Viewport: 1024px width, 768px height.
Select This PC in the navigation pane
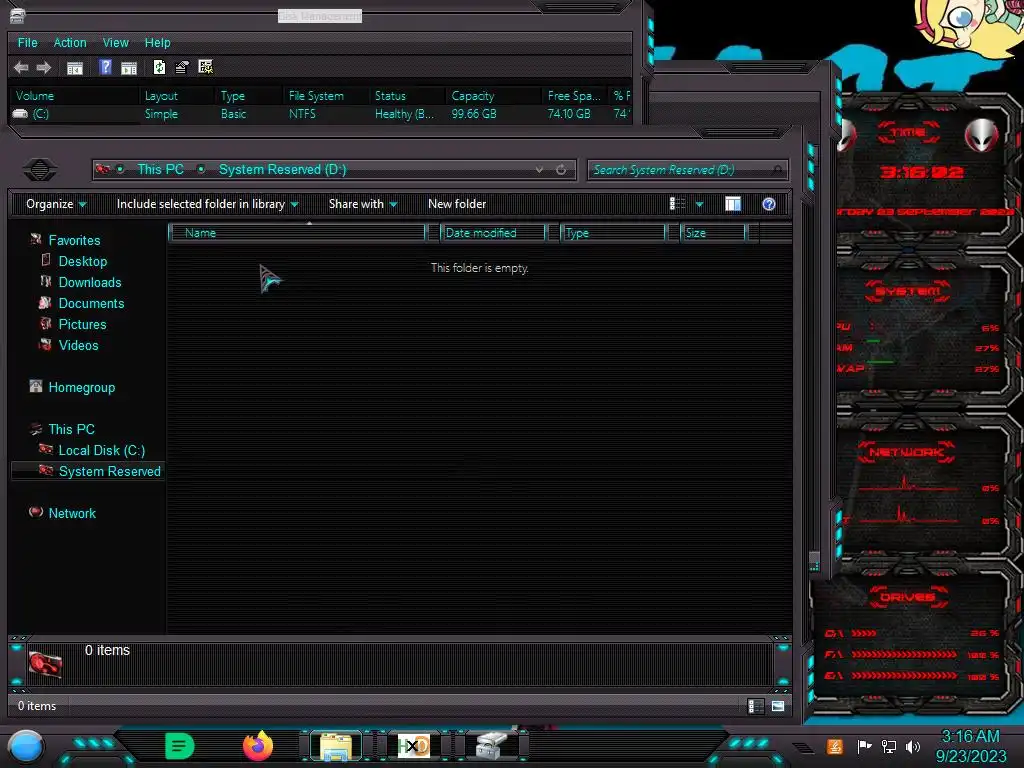72,429
